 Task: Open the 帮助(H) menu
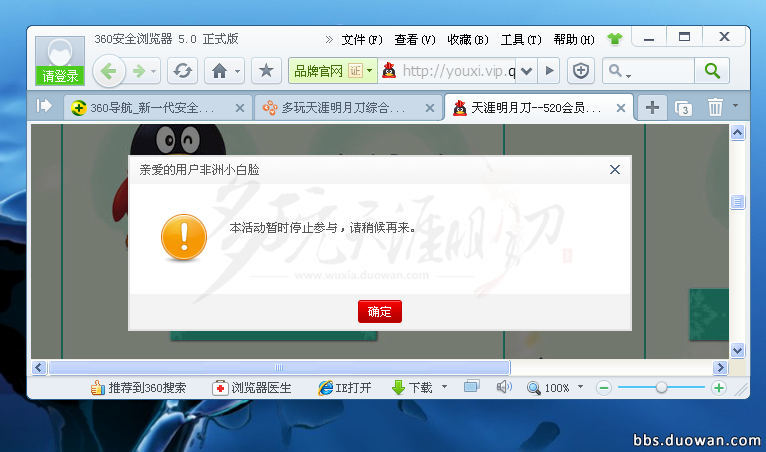click(x=574, y=40)
